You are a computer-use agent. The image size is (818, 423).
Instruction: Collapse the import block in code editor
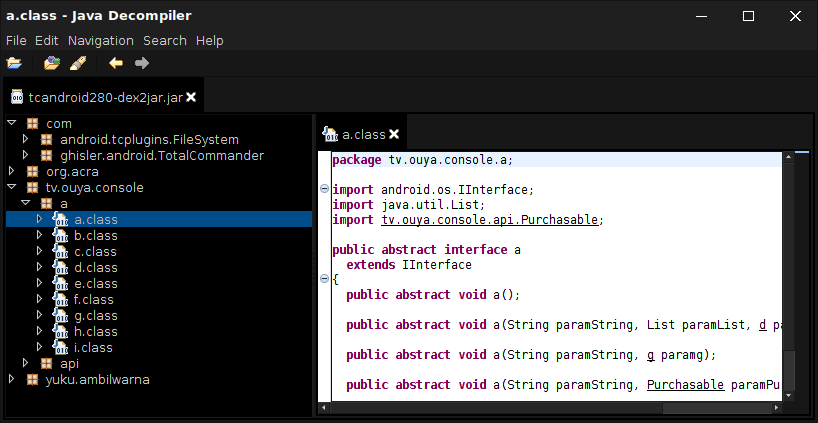(324, 190)
